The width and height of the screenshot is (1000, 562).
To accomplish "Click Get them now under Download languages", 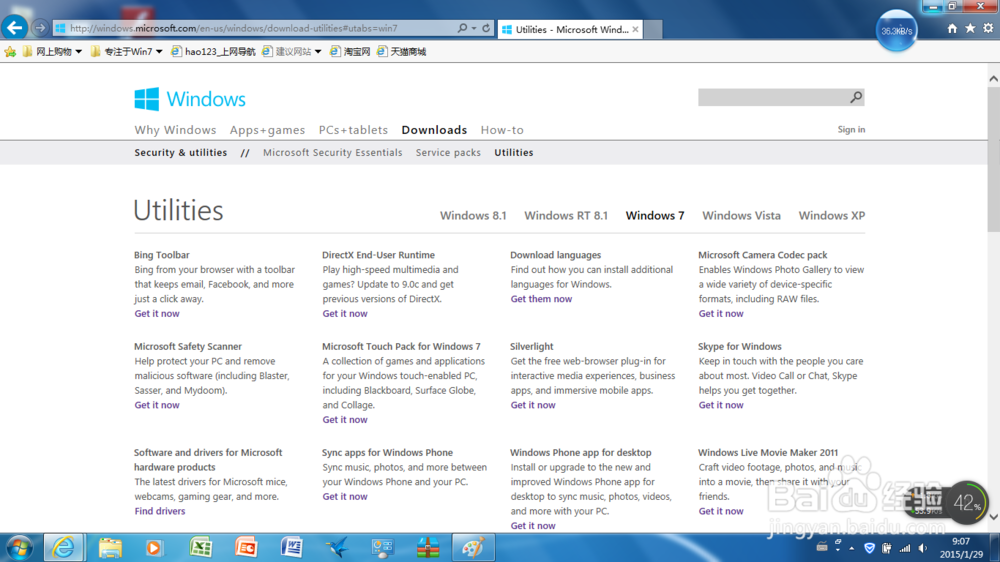I will 541,299.
